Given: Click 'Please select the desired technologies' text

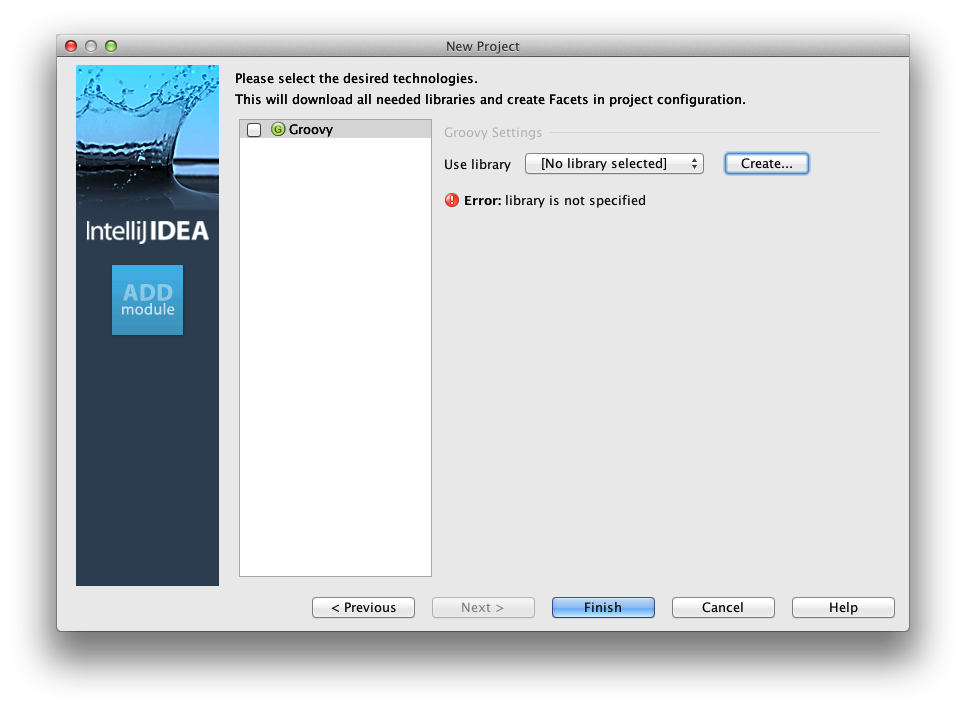Looking at the screenshot, I should coord(356,78).
